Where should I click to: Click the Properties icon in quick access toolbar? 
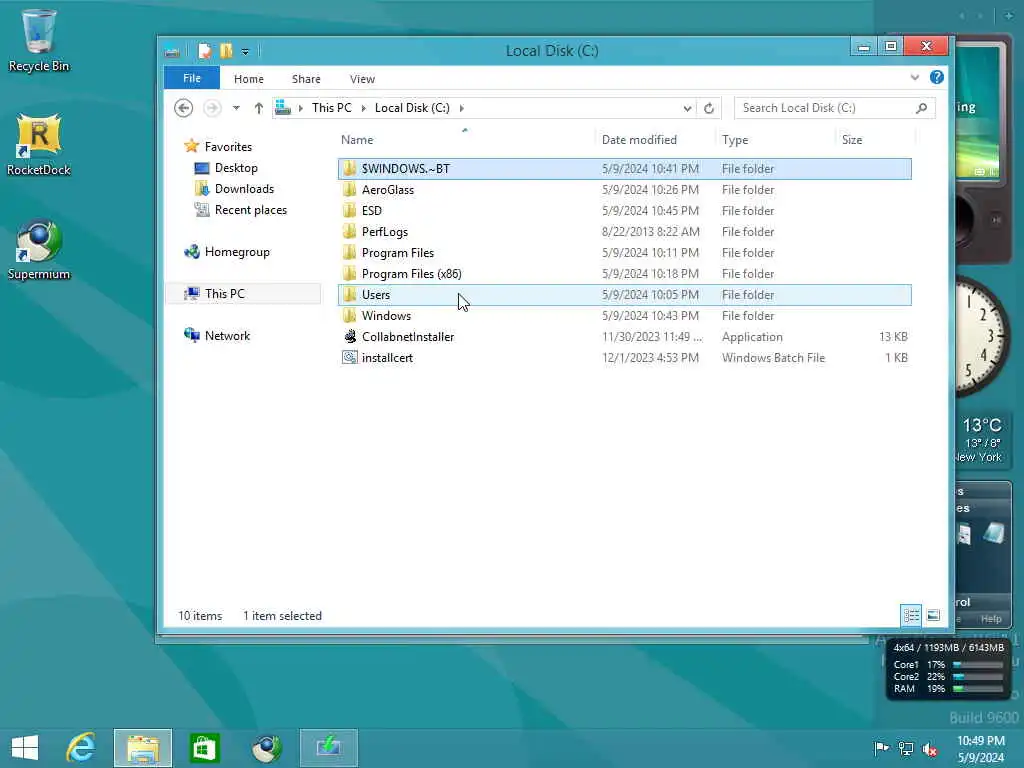coord(204,51)
